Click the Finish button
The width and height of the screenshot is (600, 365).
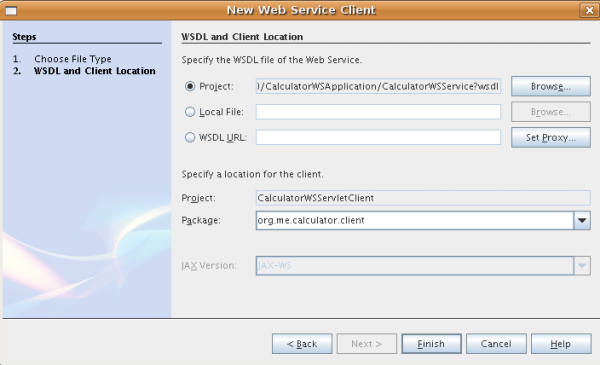(431, 344)
